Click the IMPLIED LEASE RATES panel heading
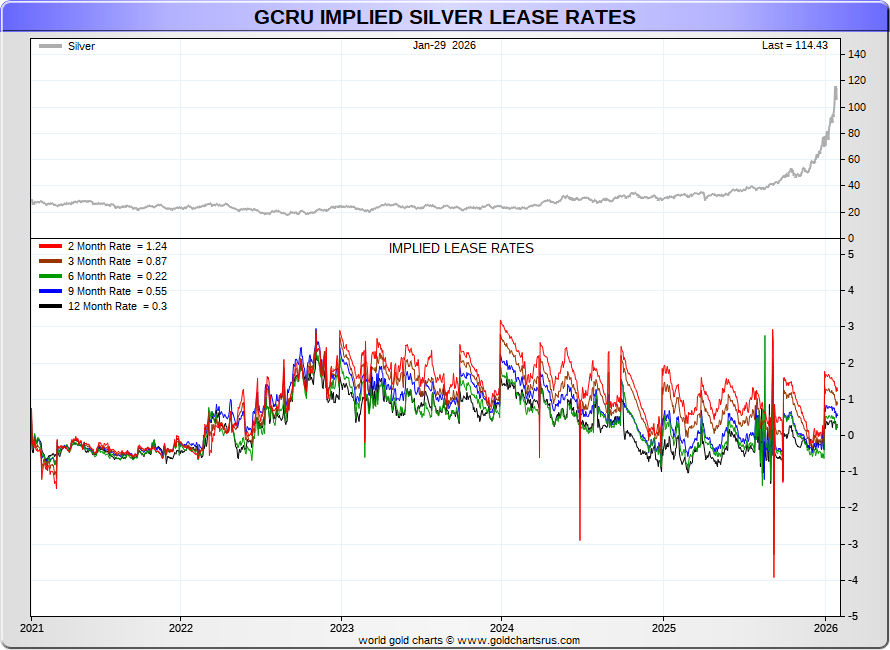 click(461, 248)
